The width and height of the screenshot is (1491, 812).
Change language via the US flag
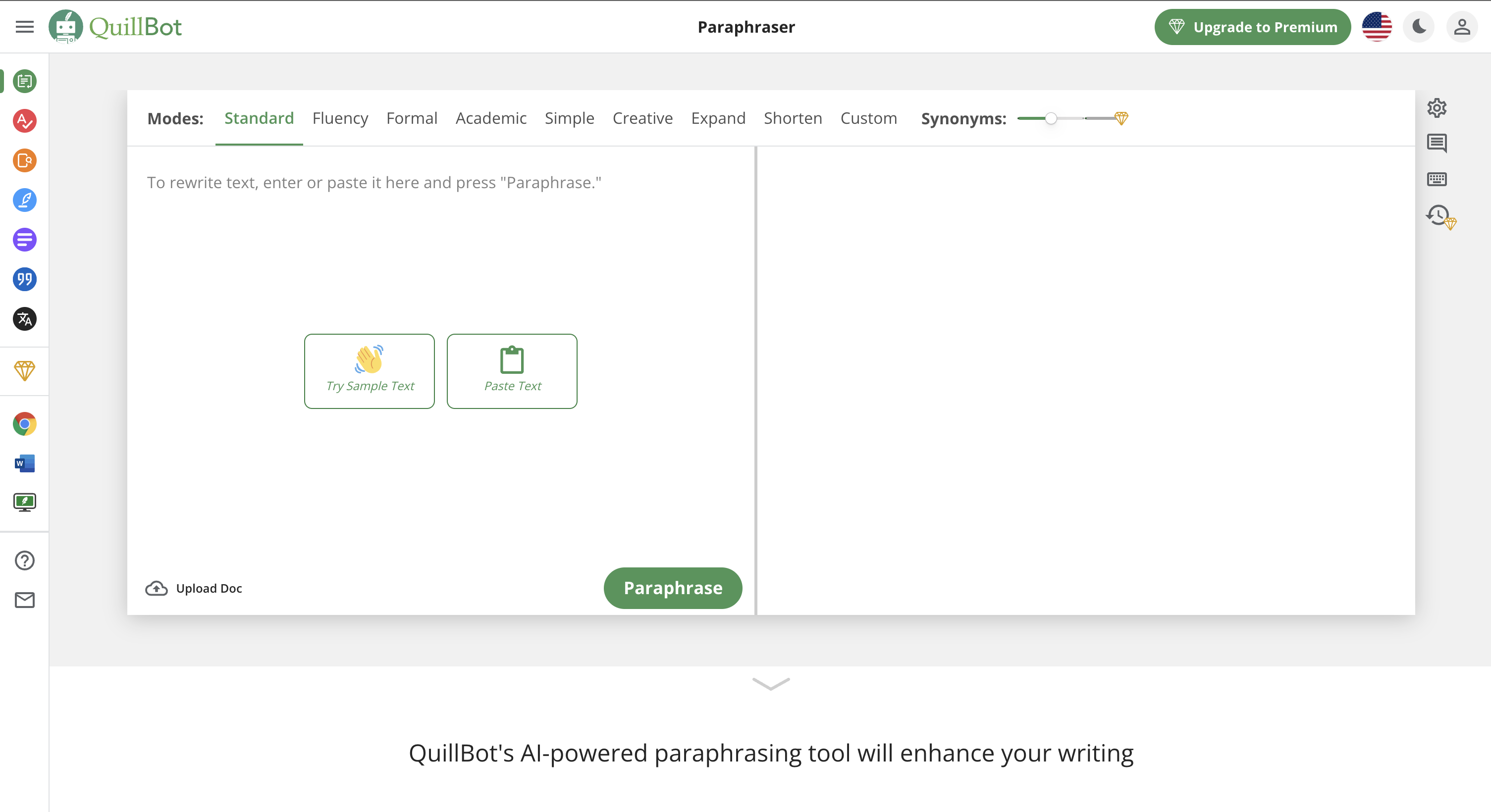coord(1377,27)
